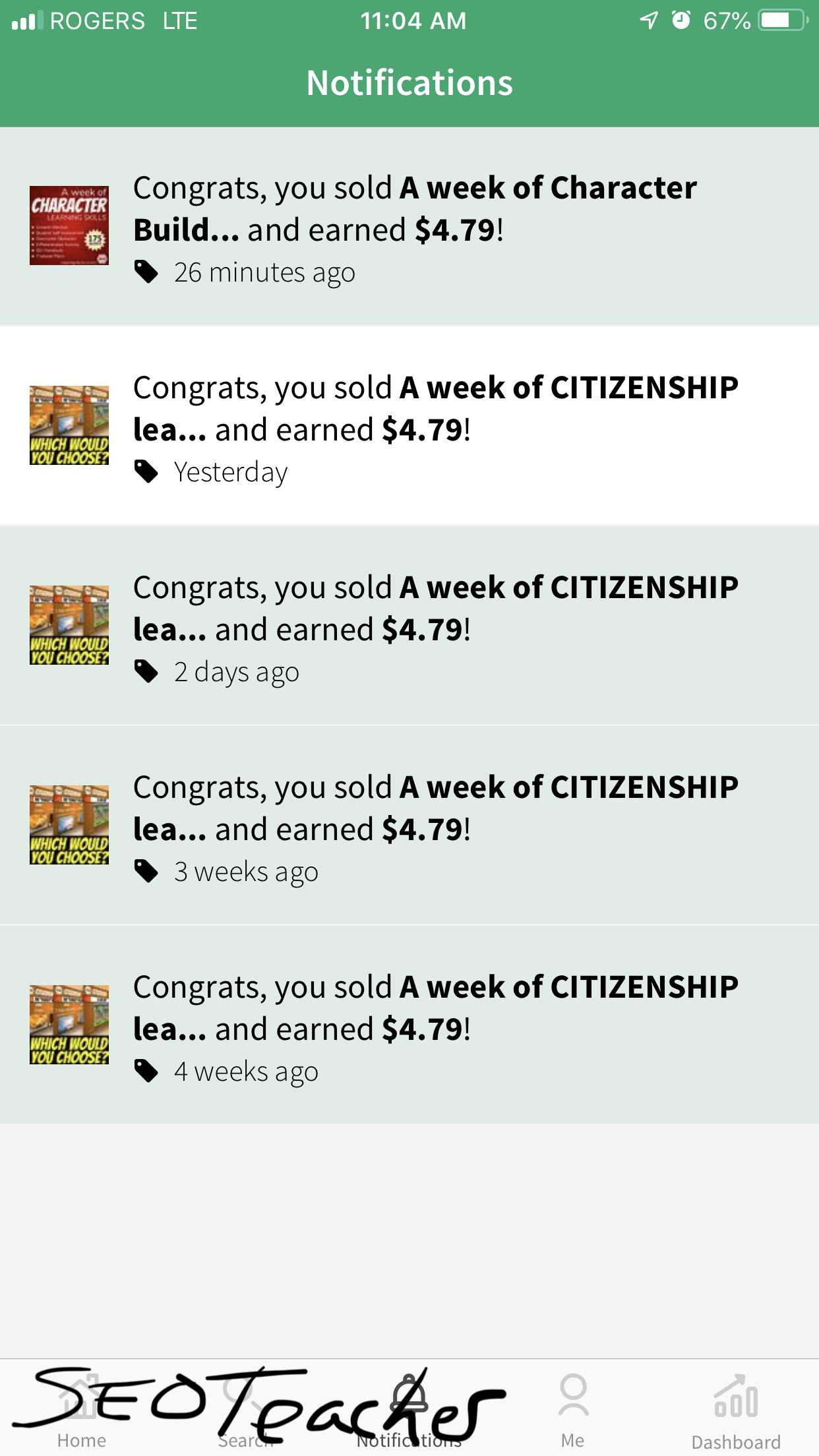The width and height of the screenshot is (819, 1456).
Task: Tap the tag icon beside '3 weeks ago'
Action: tap(146, 871)
